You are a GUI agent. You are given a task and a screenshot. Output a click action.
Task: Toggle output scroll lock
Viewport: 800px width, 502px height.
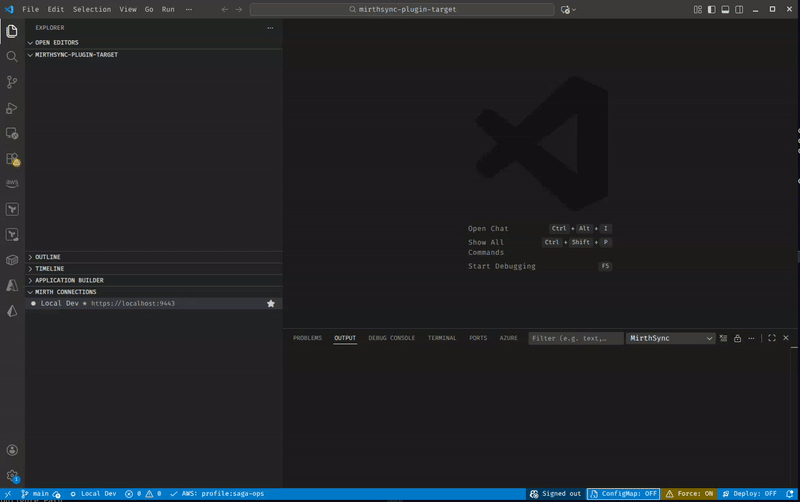737,338
